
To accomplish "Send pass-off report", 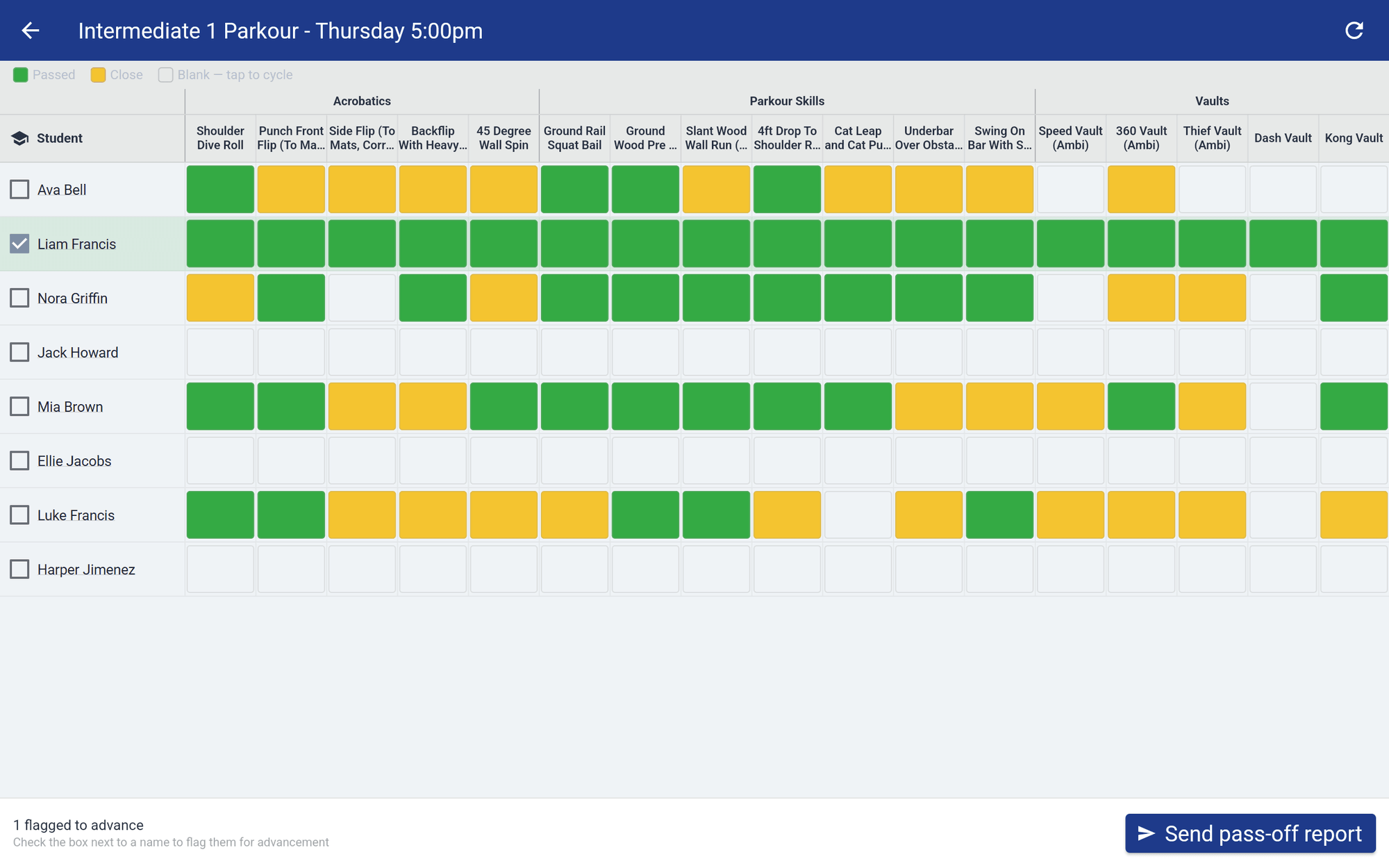I will [x=1250, y=833].
